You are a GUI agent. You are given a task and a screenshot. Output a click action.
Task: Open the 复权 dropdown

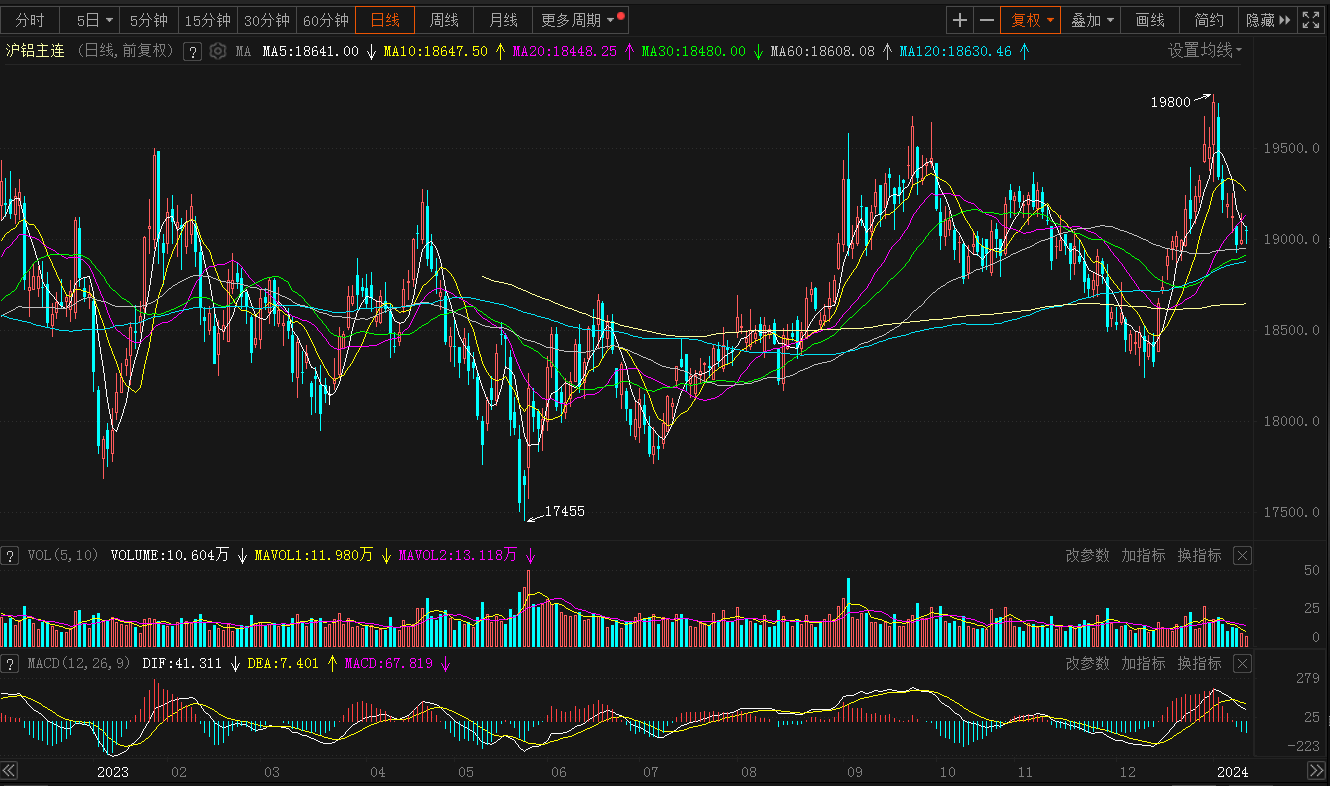[x=1031, y=20]
